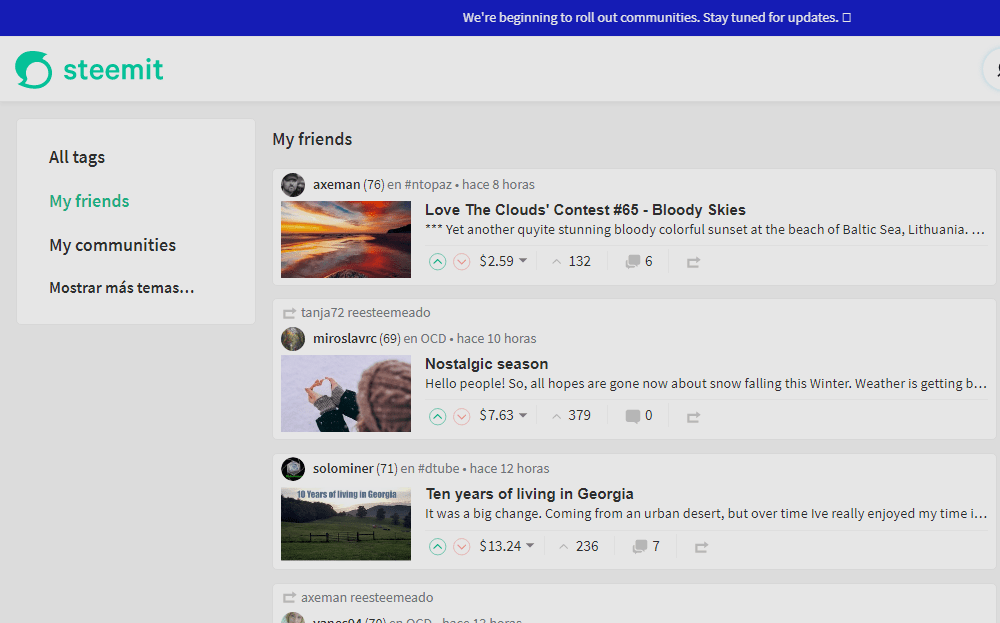Open the #ntopaz tag link
This screenshot has height=623, width=1000.
click(428, 185)
